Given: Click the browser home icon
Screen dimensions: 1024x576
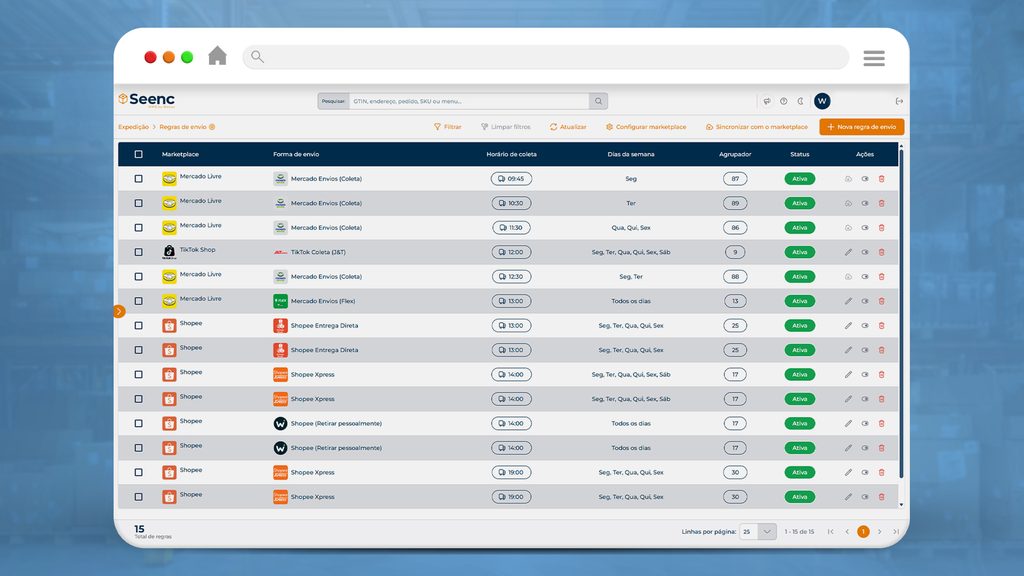Looking at the screenshot, I should pos(217,56).
